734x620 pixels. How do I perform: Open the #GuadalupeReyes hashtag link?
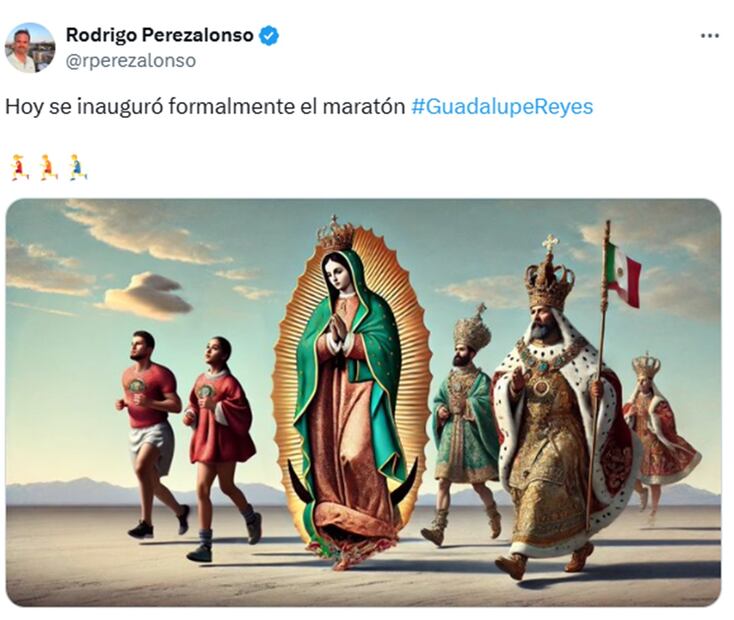502,107
